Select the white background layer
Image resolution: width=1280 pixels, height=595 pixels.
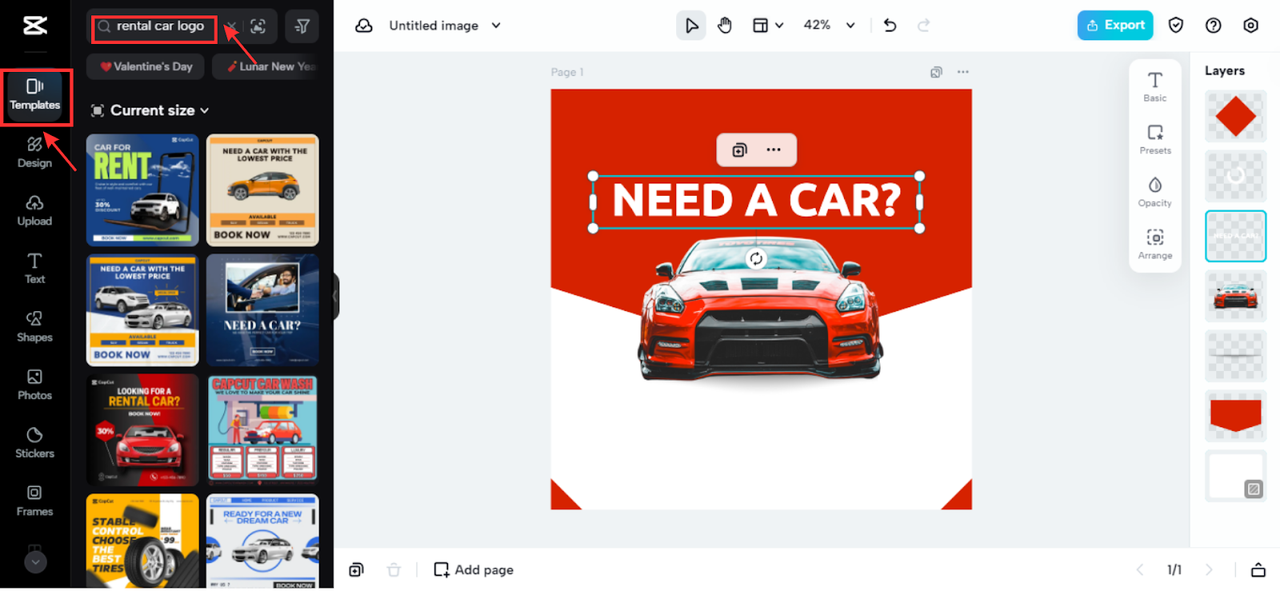1236,476
